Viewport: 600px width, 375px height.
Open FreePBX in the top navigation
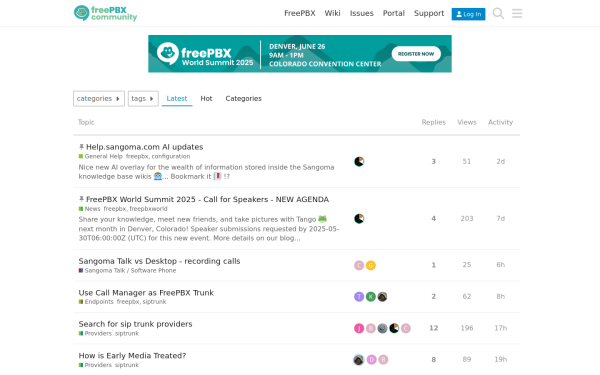coord(300,13)
